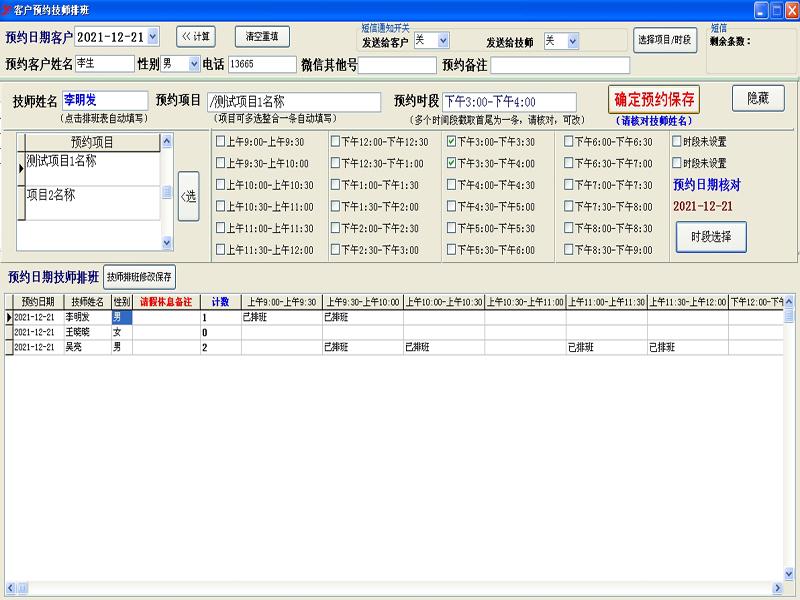The height and width of the screenshot is (600, 800).
Task: Expand the 性别 gender dropdown
Action: click(194, 64)
